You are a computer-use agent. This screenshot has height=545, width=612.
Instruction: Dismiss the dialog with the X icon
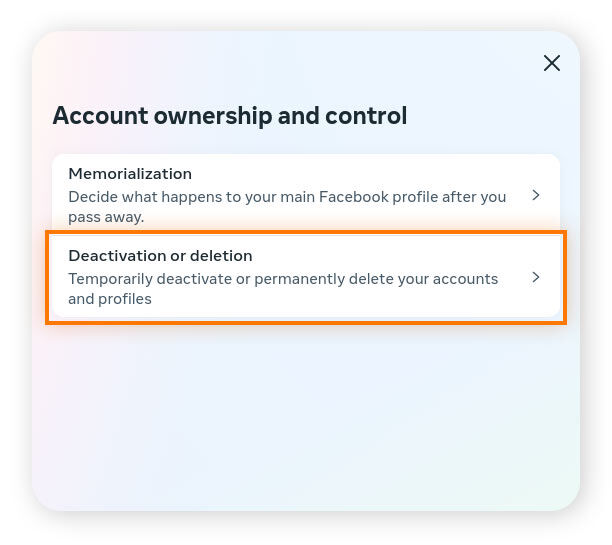pyautogui.click(x=552, y=63)
